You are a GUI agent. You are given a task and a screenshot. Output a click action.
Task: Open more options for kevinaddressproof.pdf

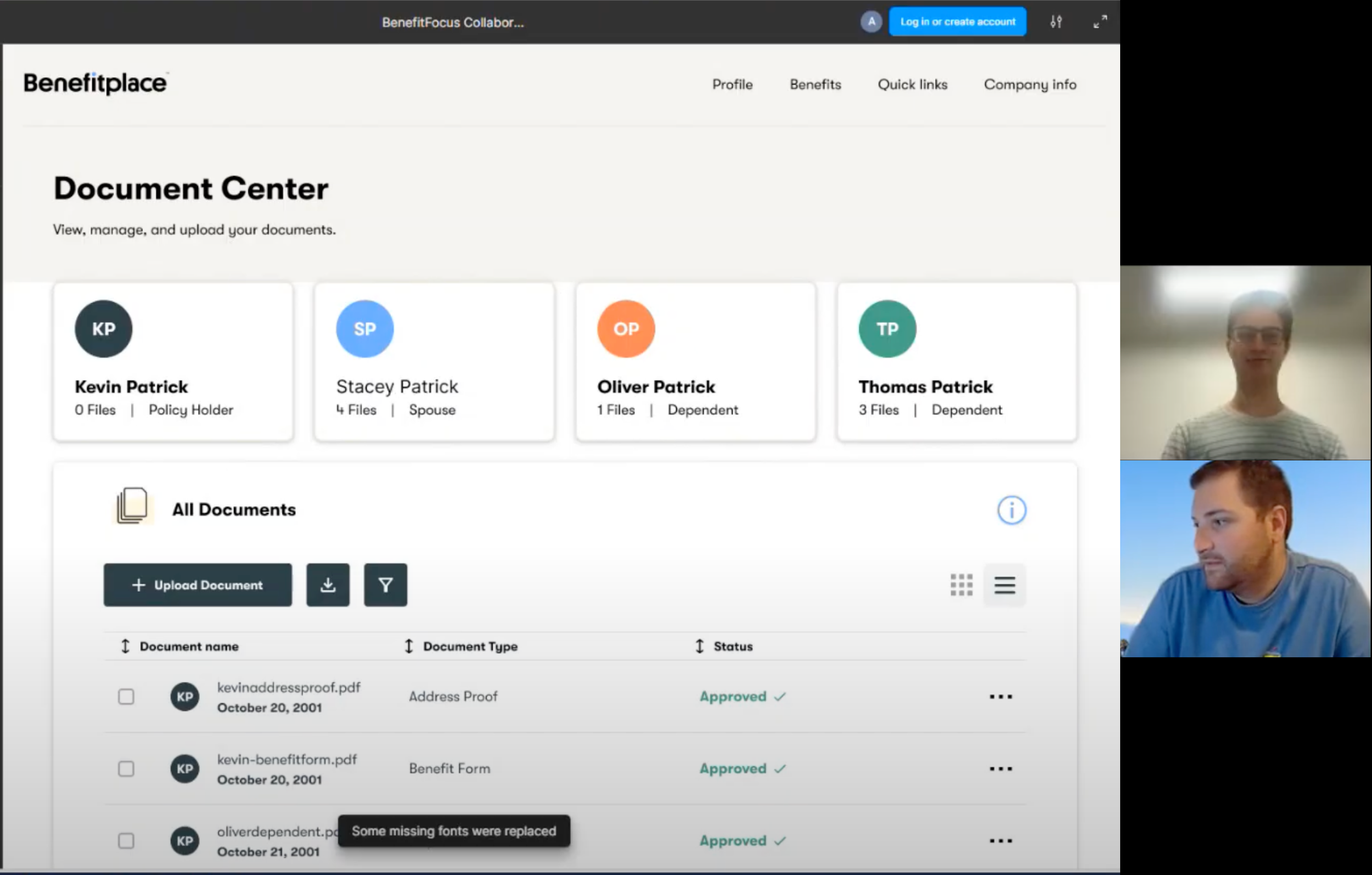[x=1000, y=697]
